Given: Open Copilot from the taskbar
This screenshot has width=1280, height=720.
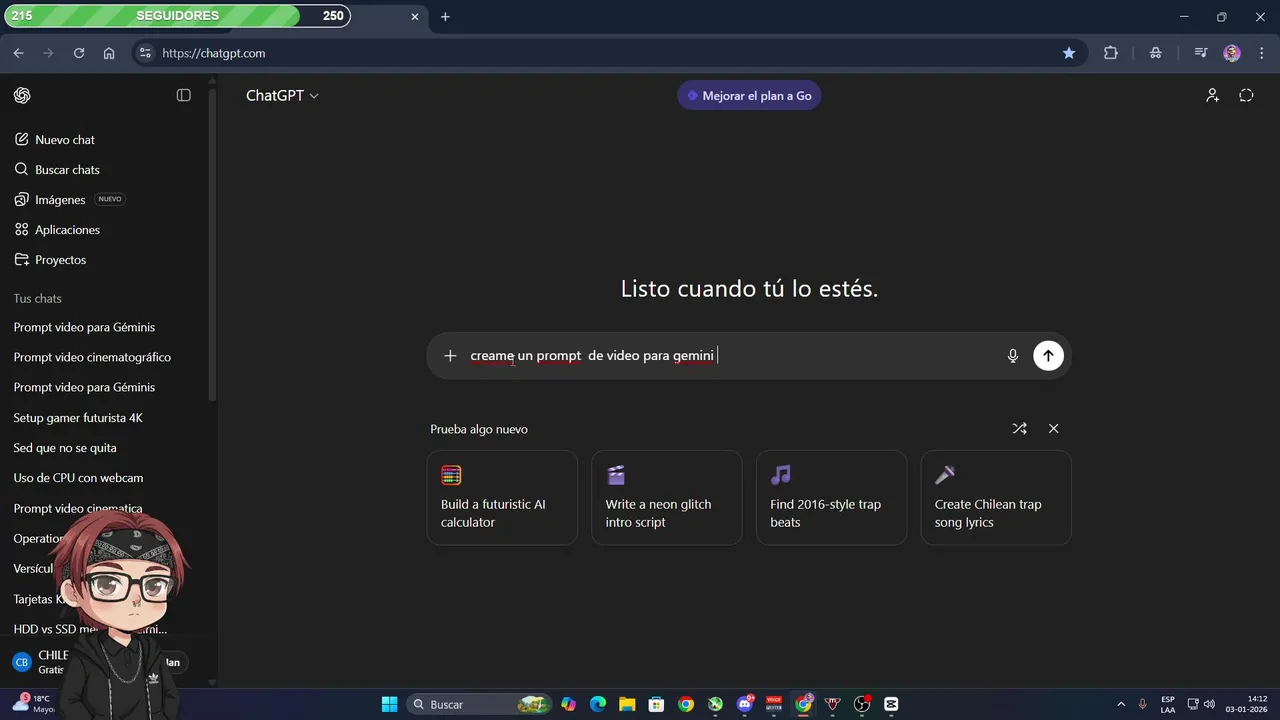Looking at the screenshot, I should click(x=569, y=704).
